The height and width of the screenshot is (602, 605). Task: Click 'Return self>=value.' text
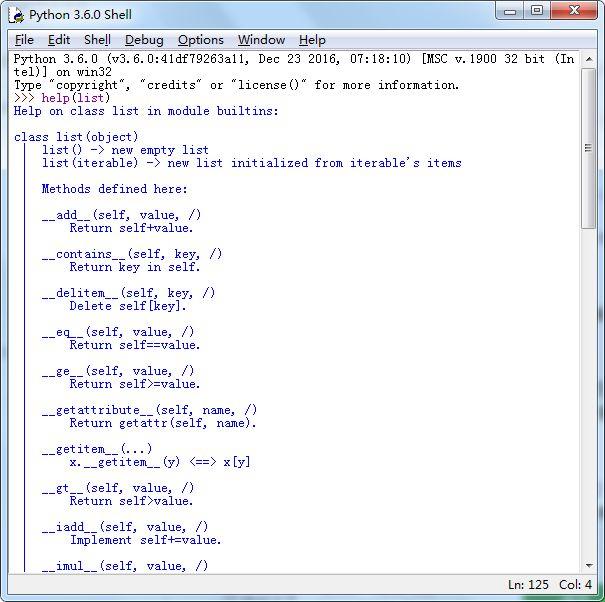click(x=135, y=384)
